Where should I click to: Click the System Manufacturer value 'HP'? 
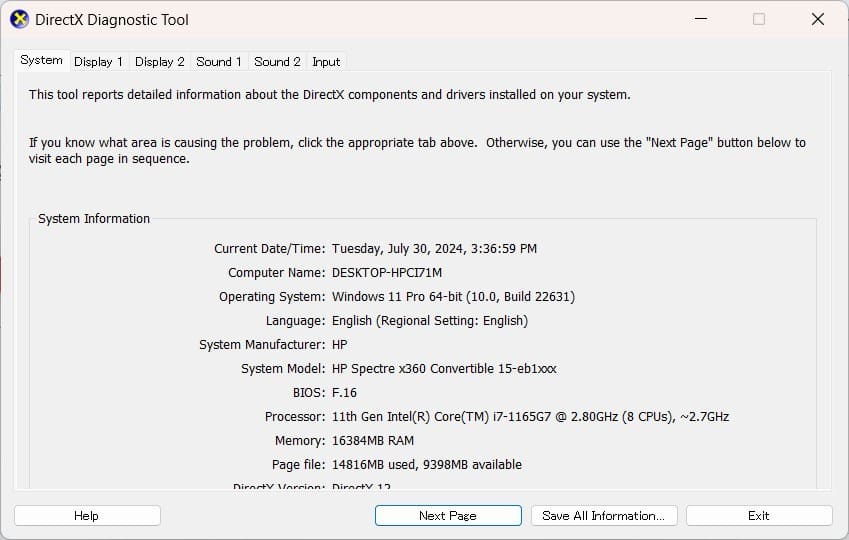(339, 344)
